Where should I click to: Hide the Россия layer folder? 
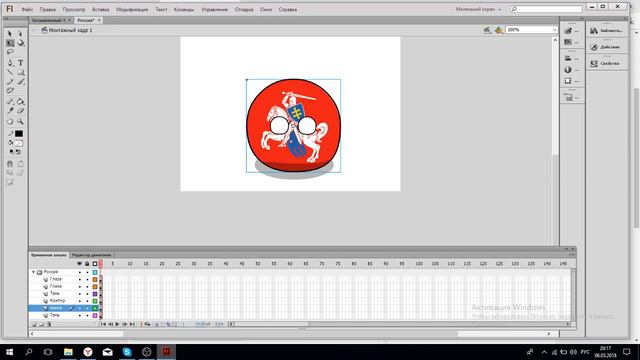pyautogui.click(x=80, y=272)
